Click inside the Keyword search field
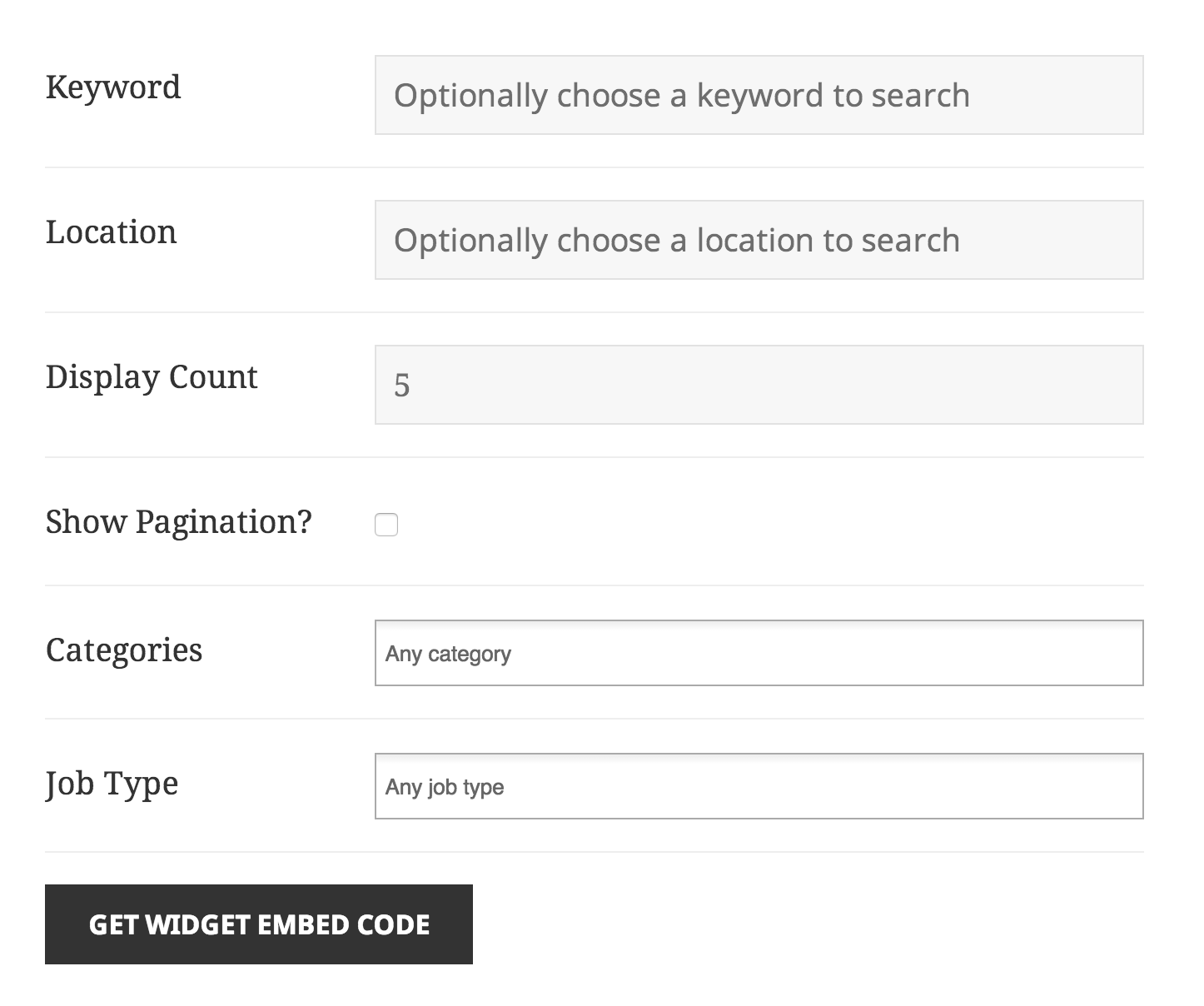1204x1006 pixels. pyautogui.click(x=759, y=95)
